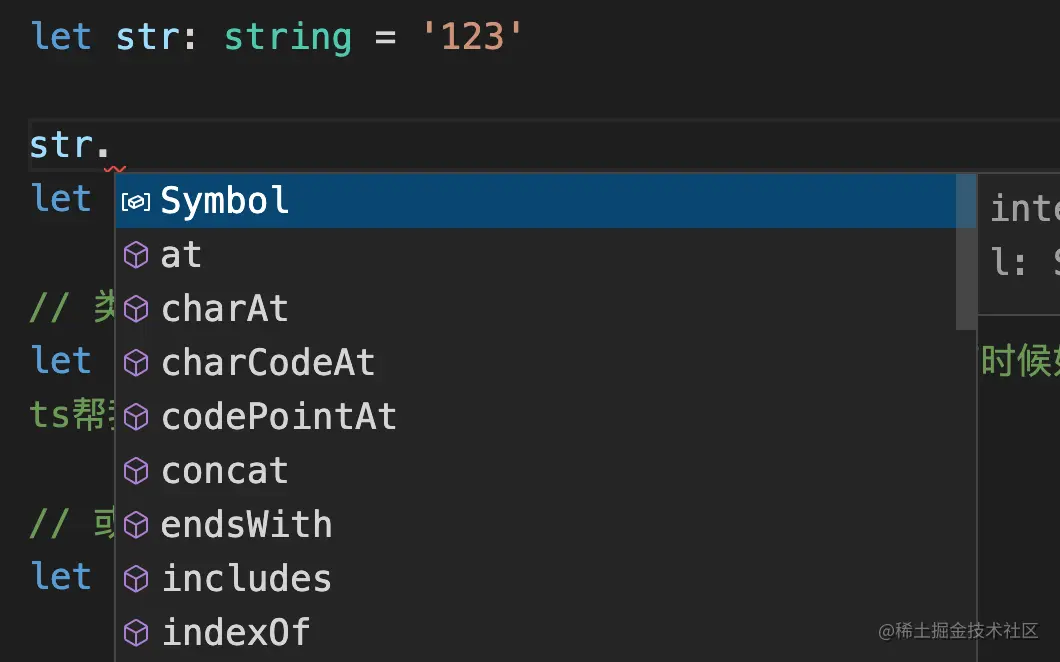Click the cube icon beside endsWith

tap(136, 525)
